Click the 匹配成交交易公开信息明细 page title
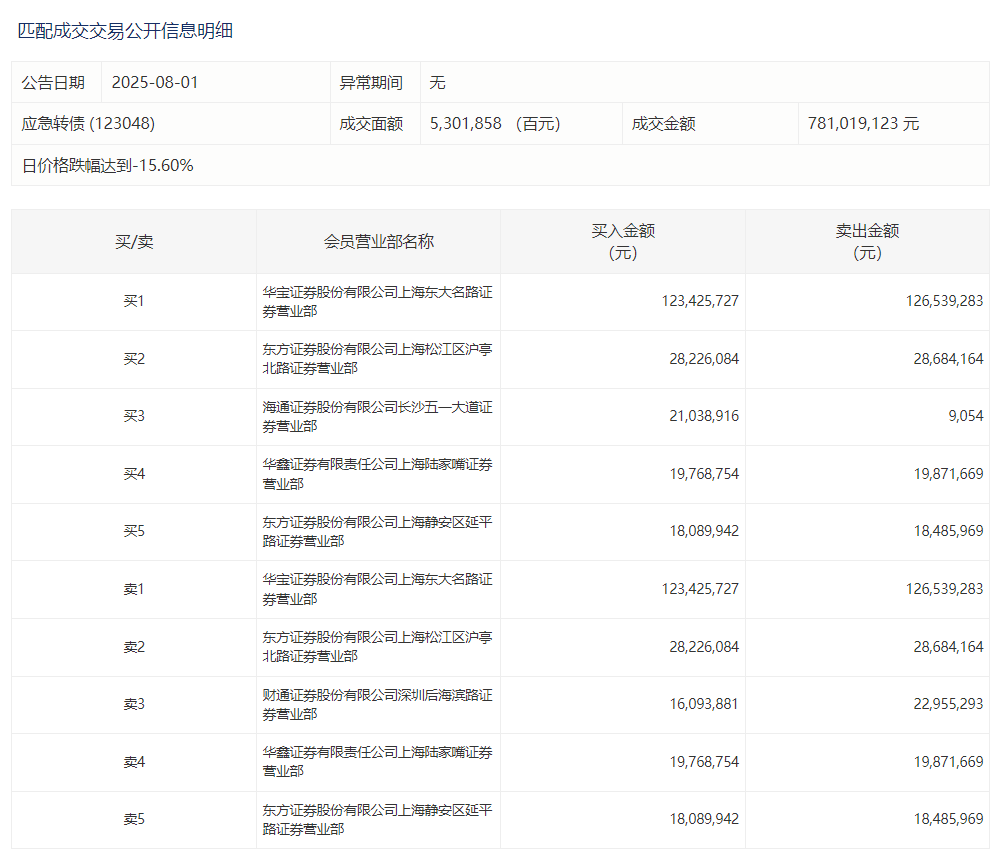Viewport: 1000px width, 853px height. (125, 31)
